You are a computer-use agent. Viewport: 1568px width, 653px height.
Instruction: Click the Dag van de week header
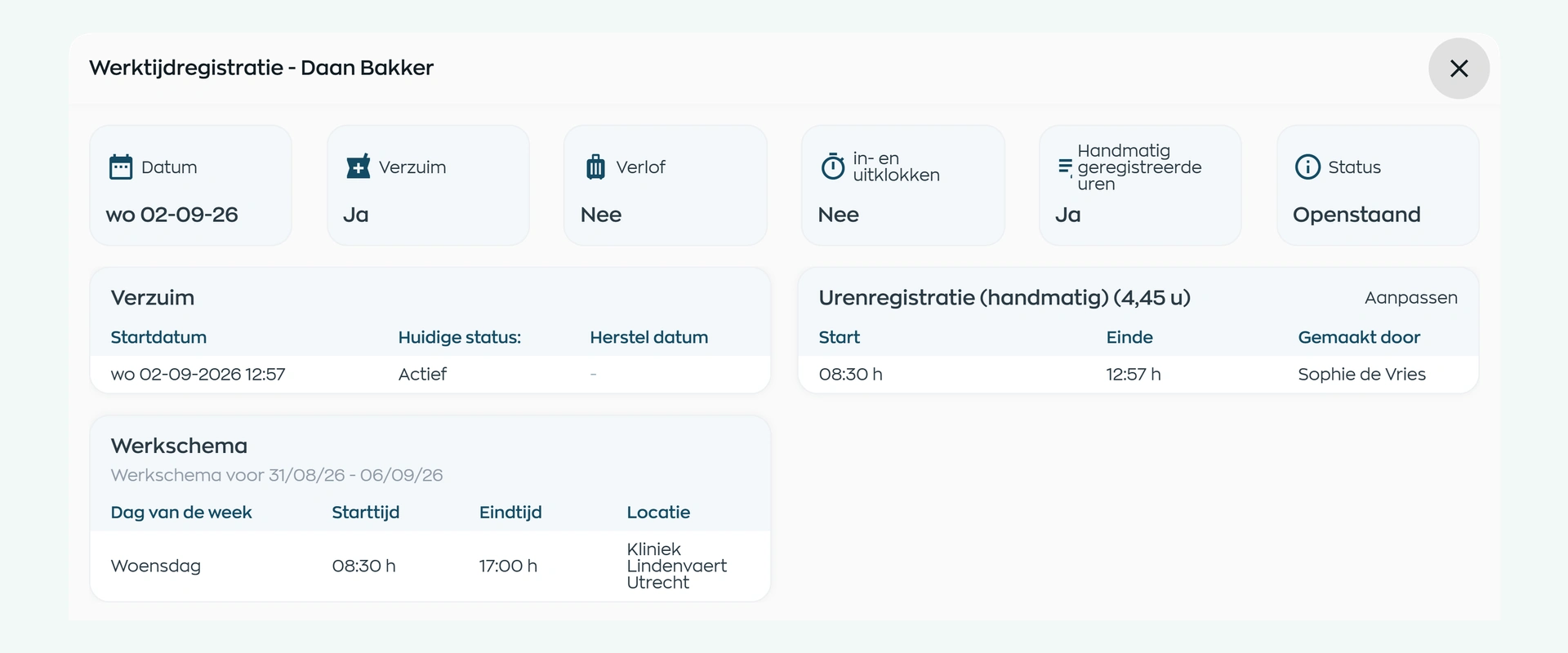[181, 513]
